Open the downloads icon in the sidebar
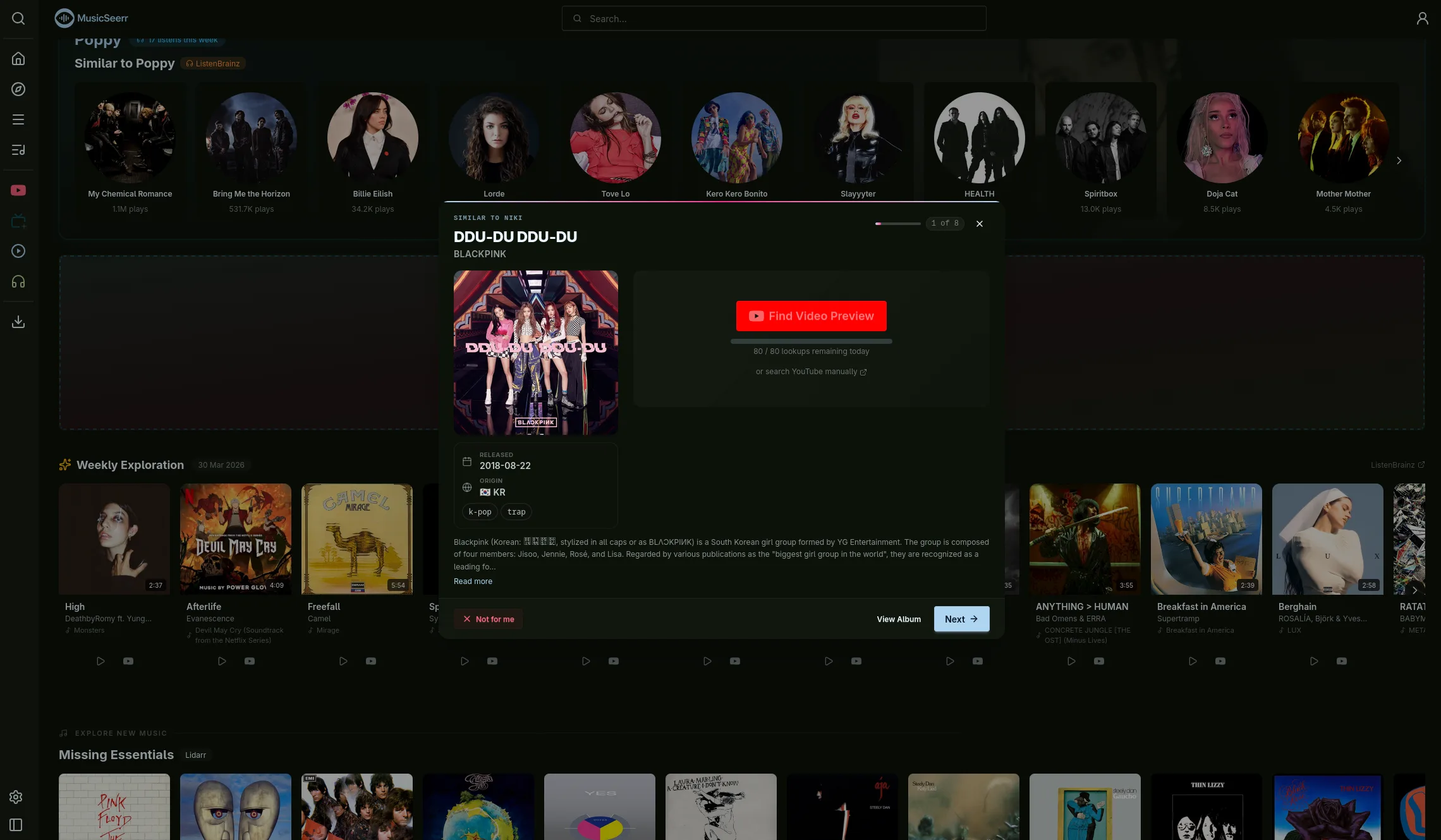1441x840 pixels. [18, 322]
